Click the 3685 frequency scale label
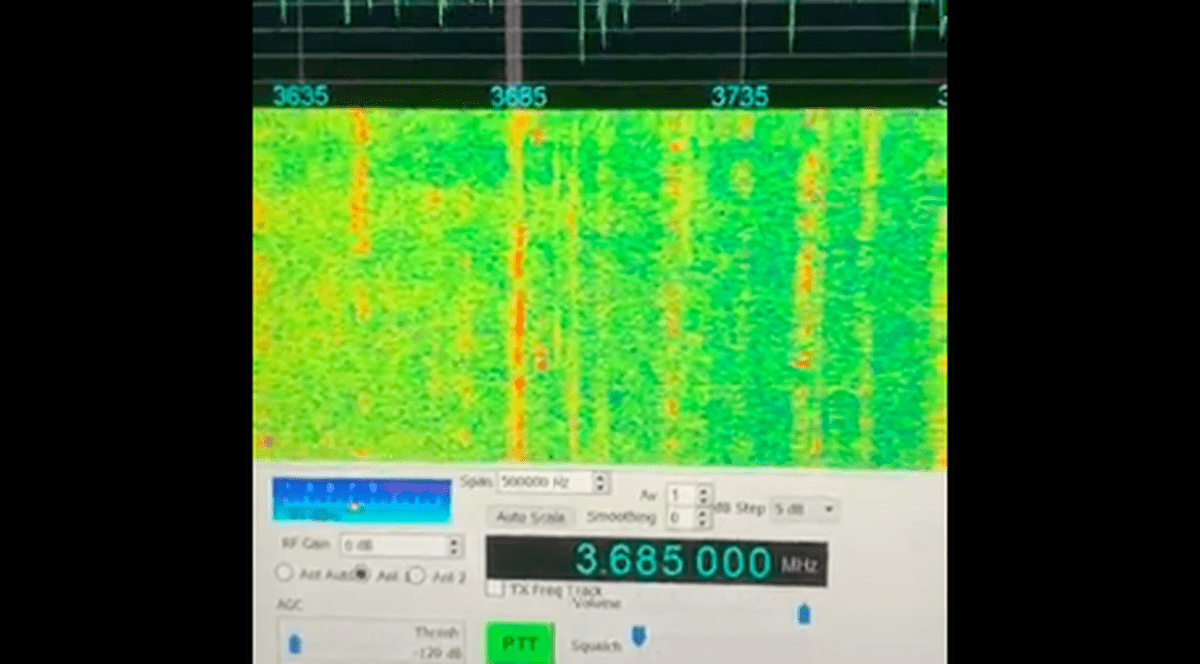1200x664 pixels. tap(519, 96)
